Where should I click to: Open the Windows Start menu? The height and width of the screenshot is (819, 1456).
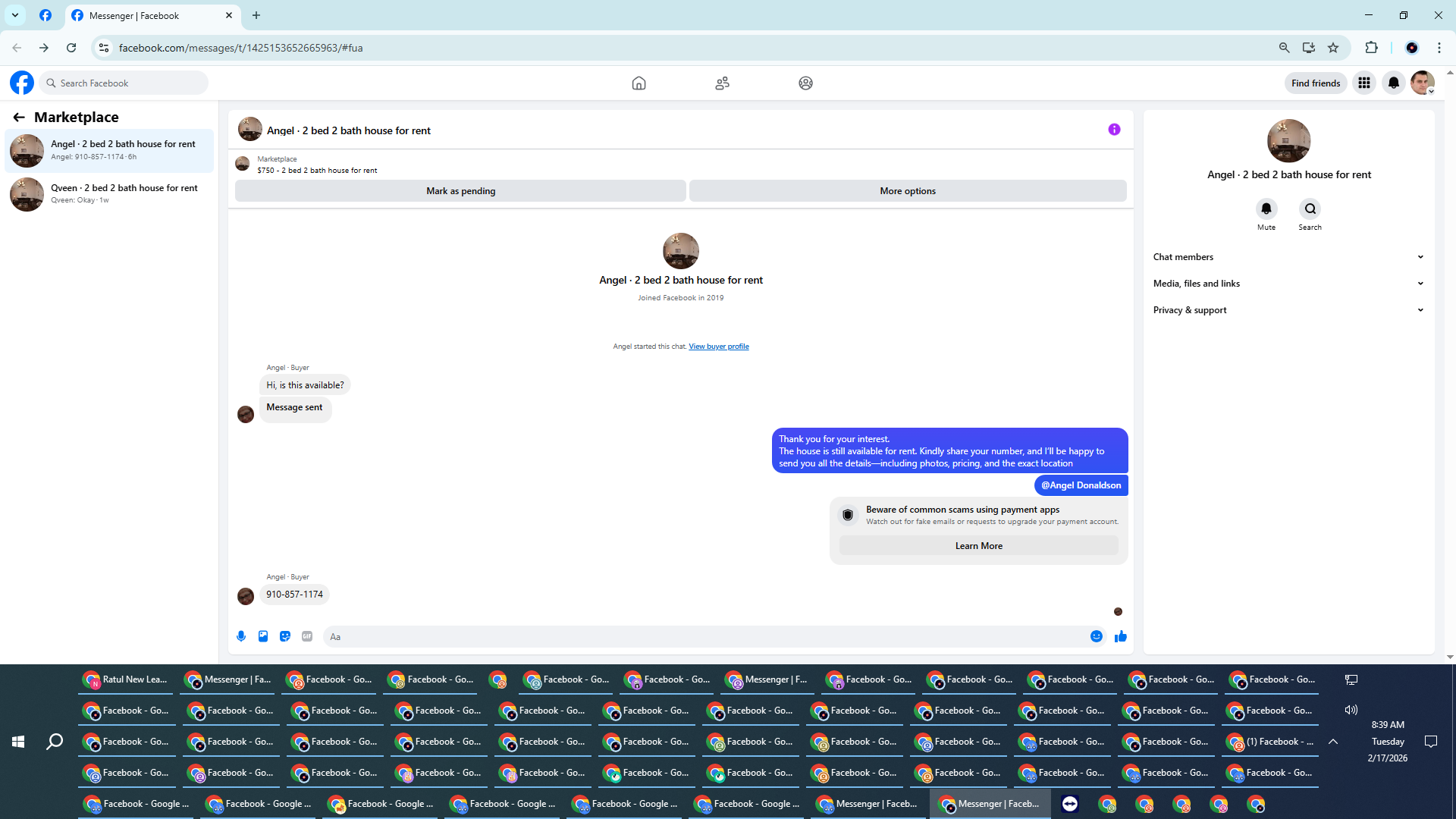(x=18, y=742)
